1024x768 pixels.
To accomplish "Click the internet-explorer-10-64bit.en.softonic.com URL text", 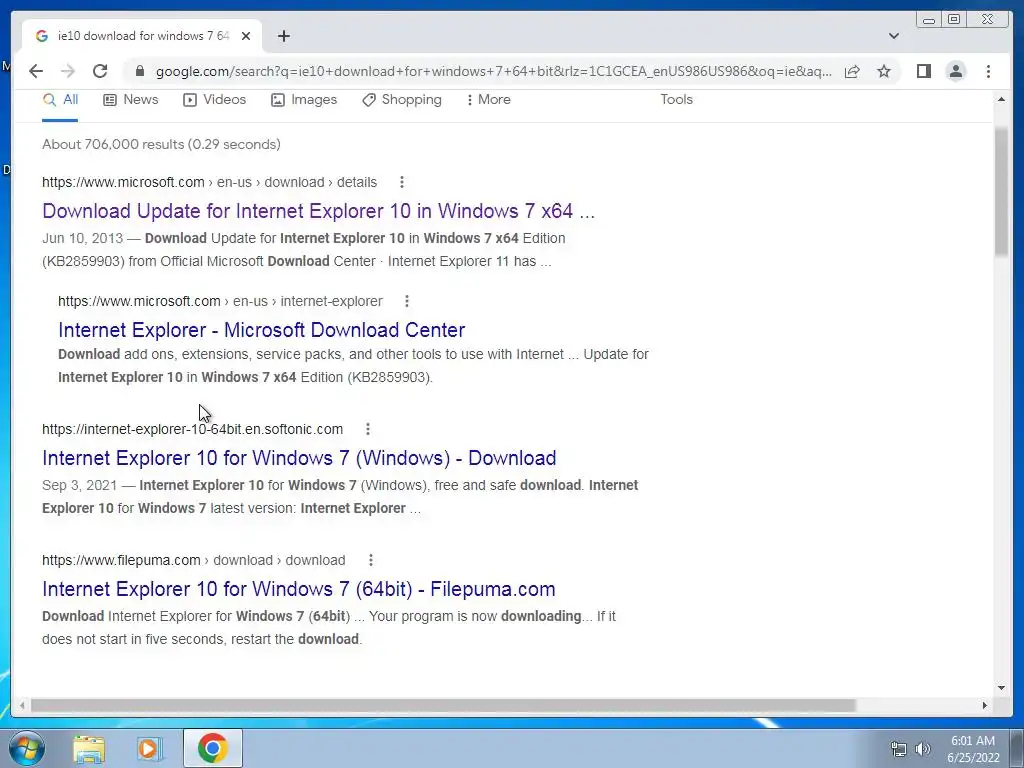I will pos(192,429).
